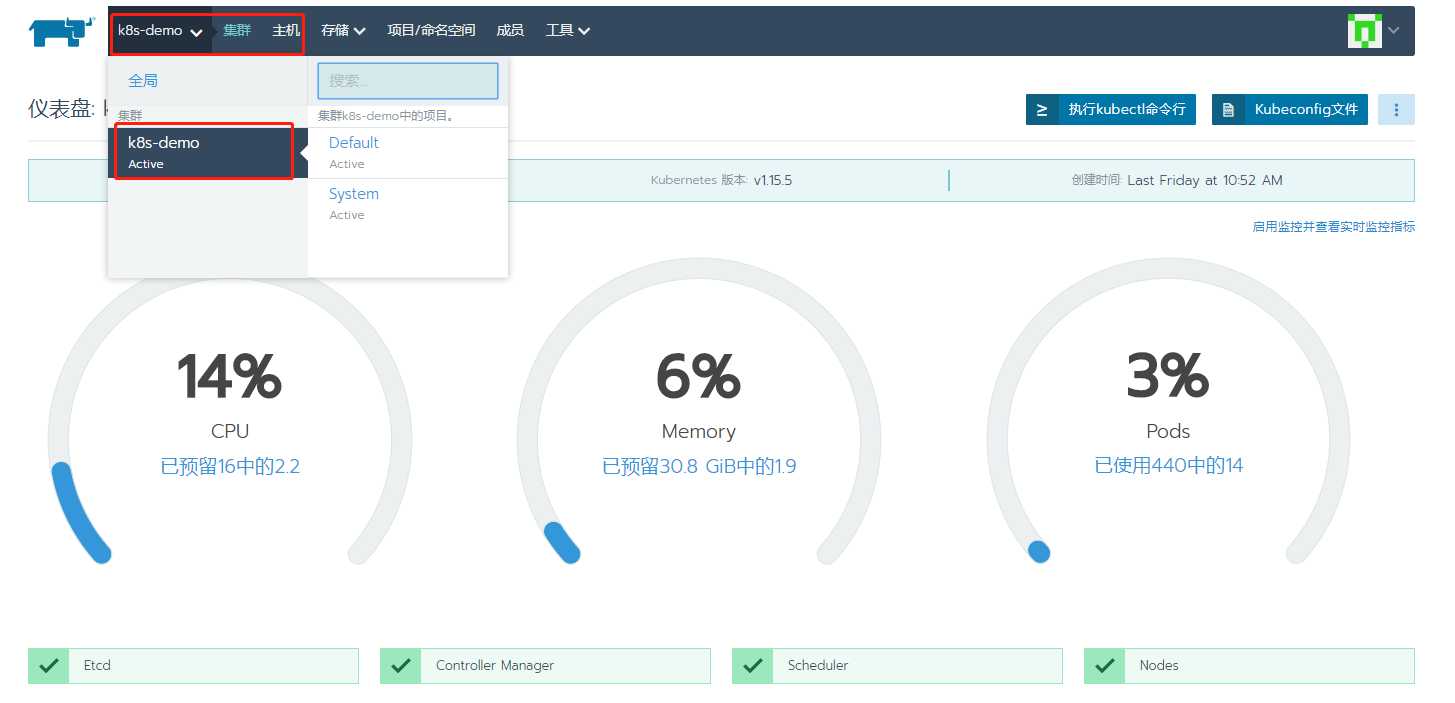1455x703 pixels.
Task: Open the k8s-demo cluster dropdown
Action: click(x=160, y=31)
